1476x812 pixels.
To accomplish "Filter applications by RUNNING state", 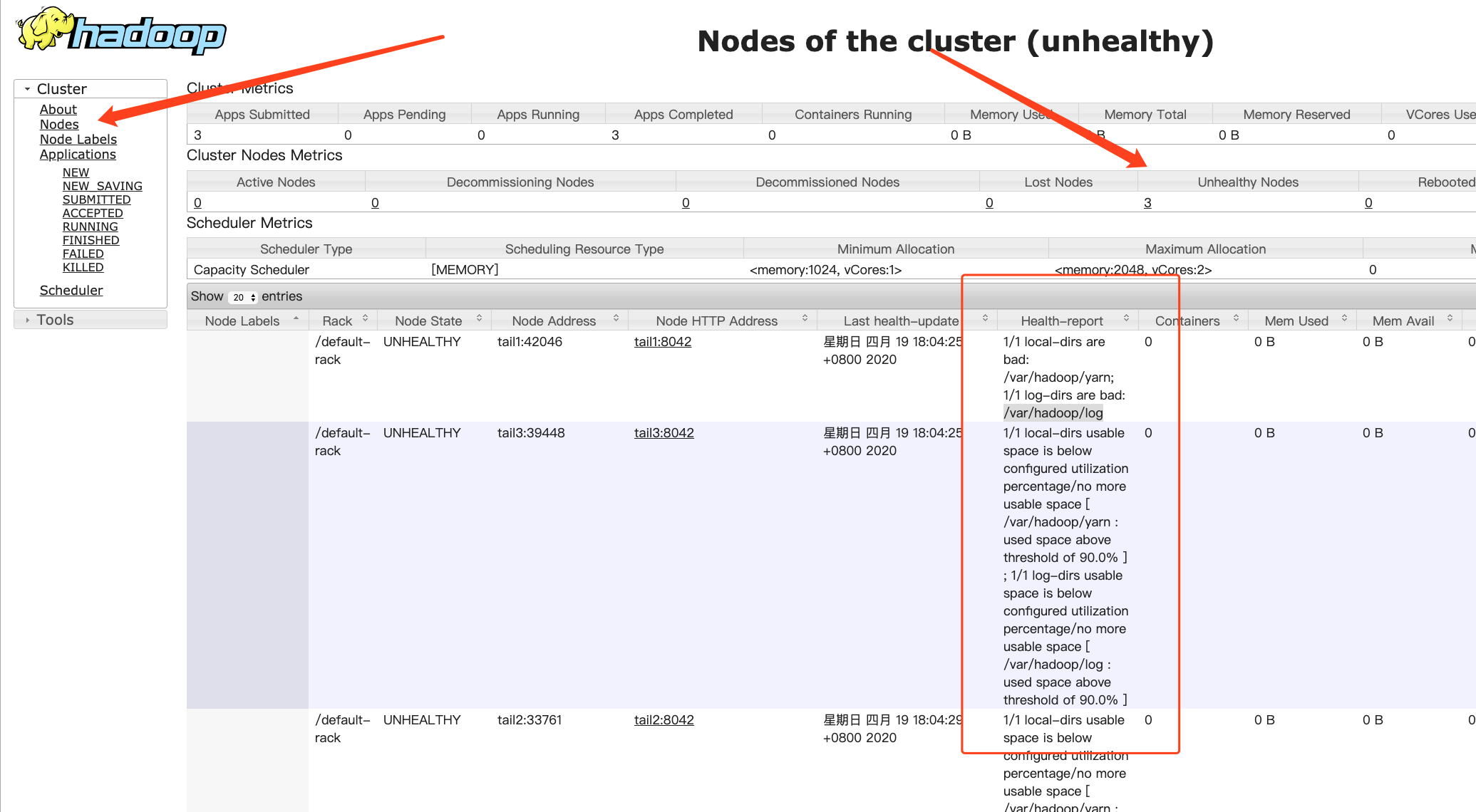I will (x=90, y=227).
